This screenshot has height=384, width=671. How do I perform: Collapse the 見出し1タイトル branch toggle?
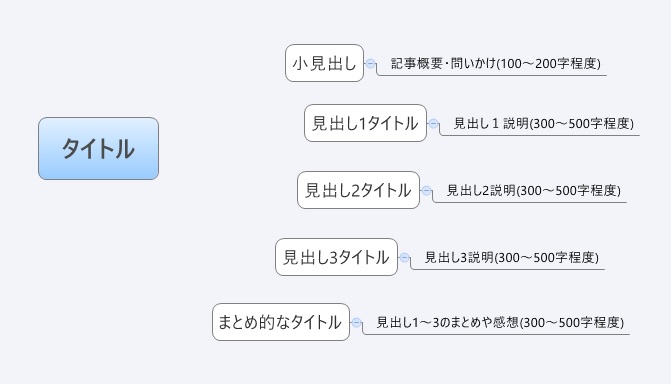coord(433,124)
